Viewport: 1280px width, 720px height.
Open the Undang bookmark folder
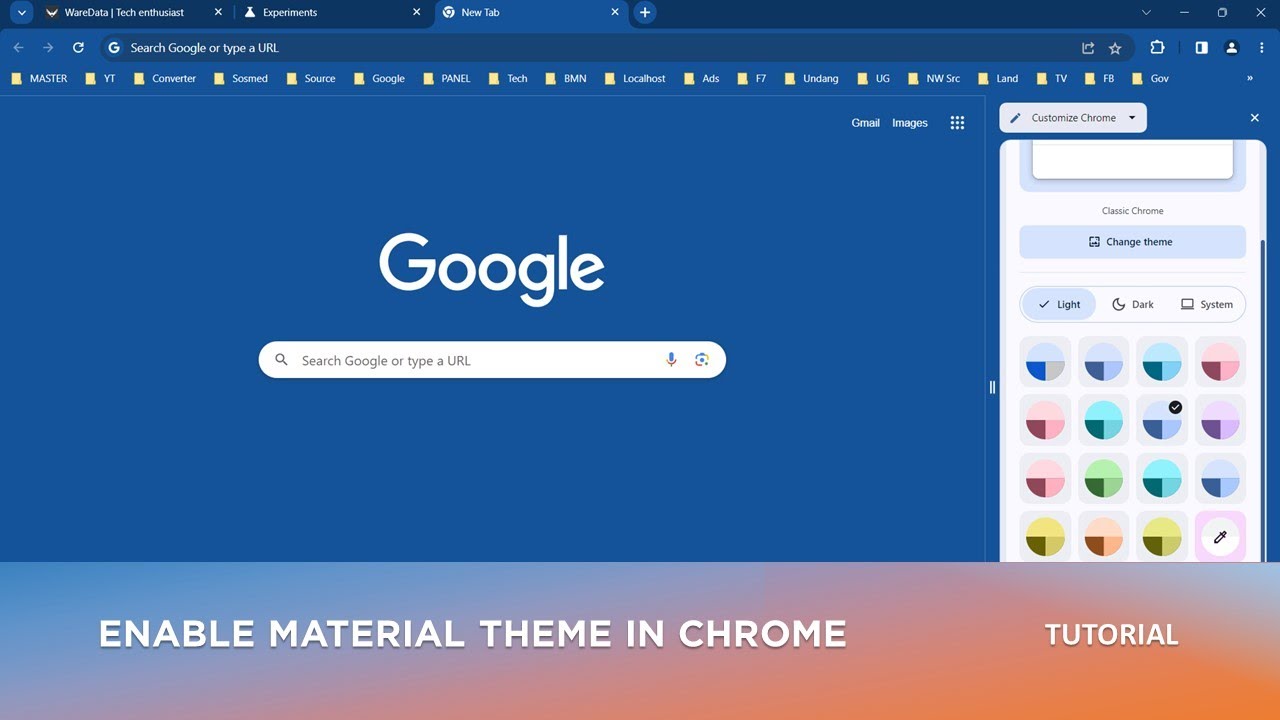pyautogui.click(x=812, y=78)
